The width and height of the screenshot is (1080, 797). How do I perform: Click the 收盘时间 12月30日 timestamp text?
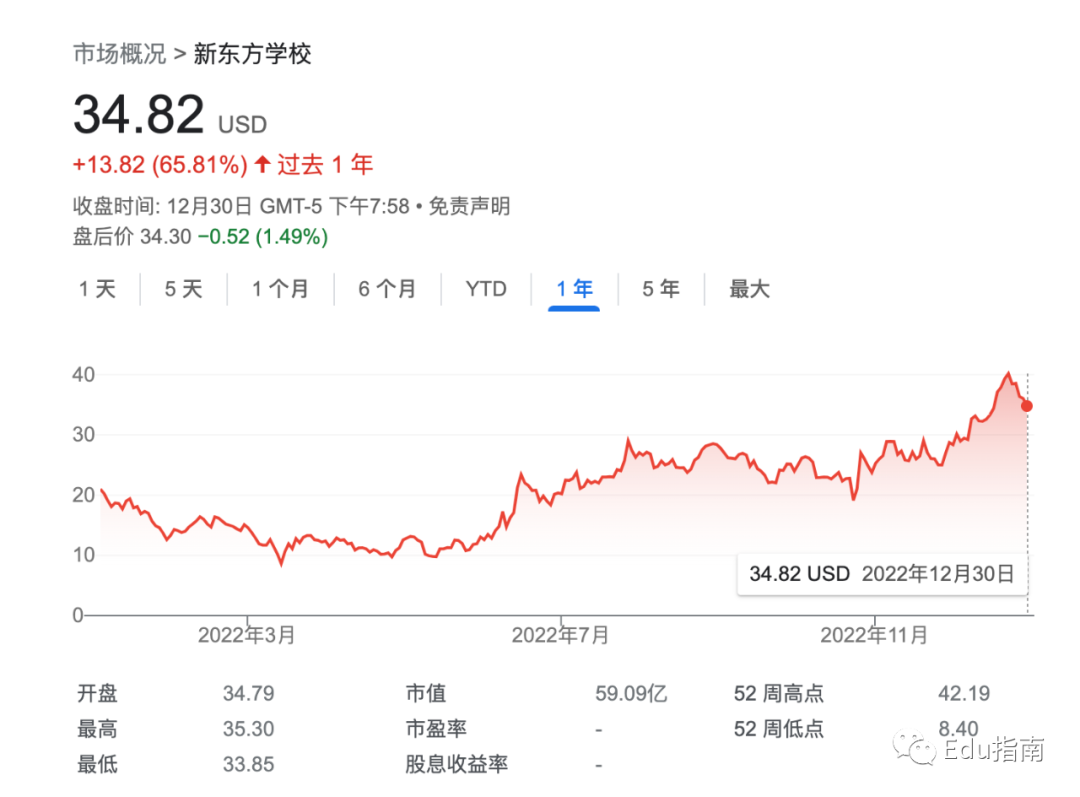tap(241, 206)
